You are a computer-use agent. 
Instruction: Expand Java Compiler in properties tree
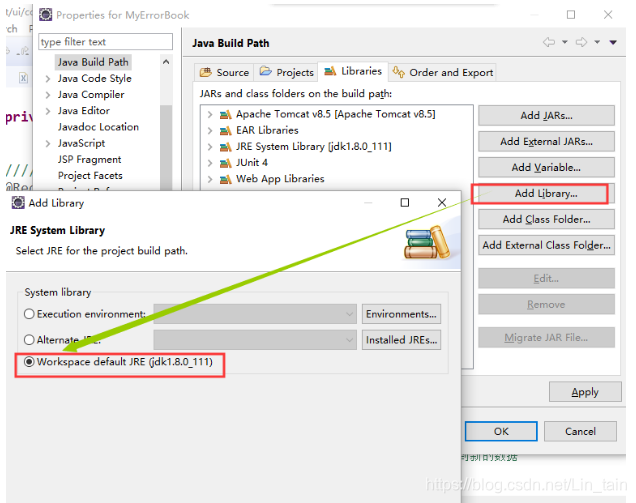point(48,95)
